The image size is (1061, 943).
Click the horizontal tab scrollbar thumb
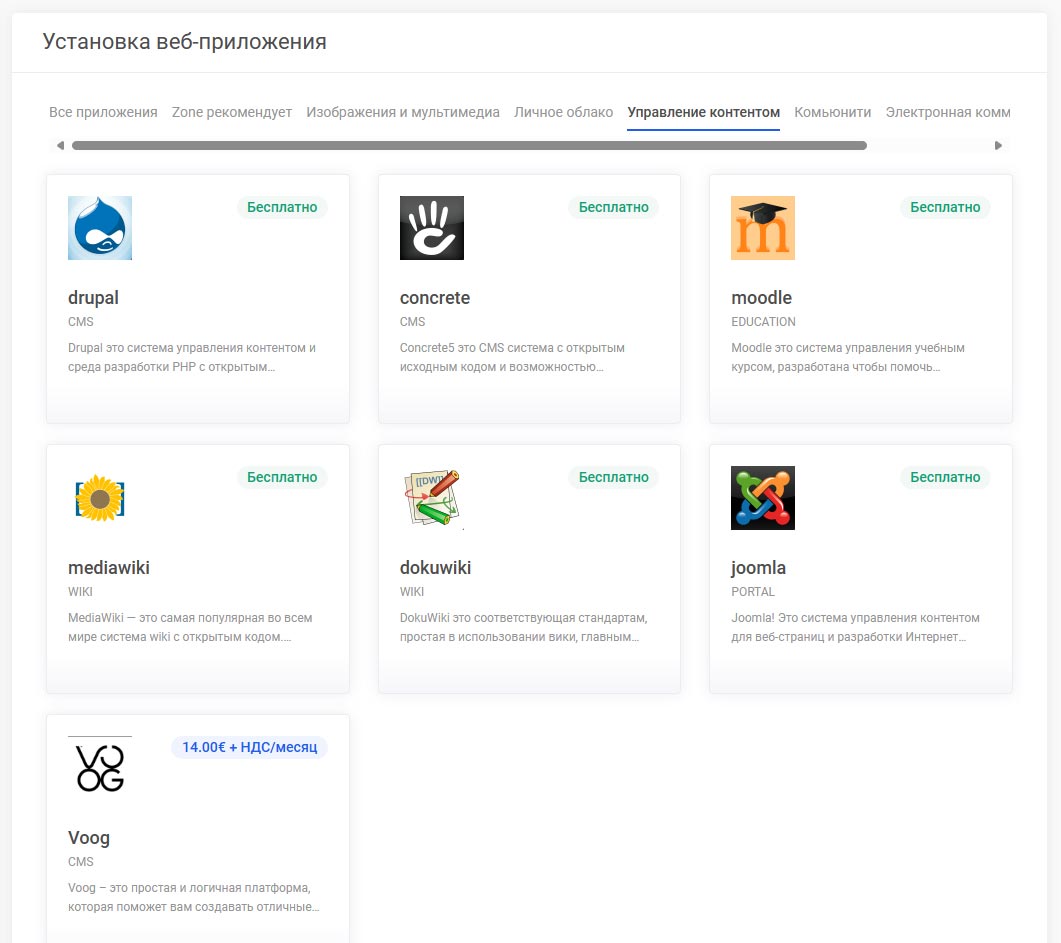pyautogui.click(x=468, y=145)
